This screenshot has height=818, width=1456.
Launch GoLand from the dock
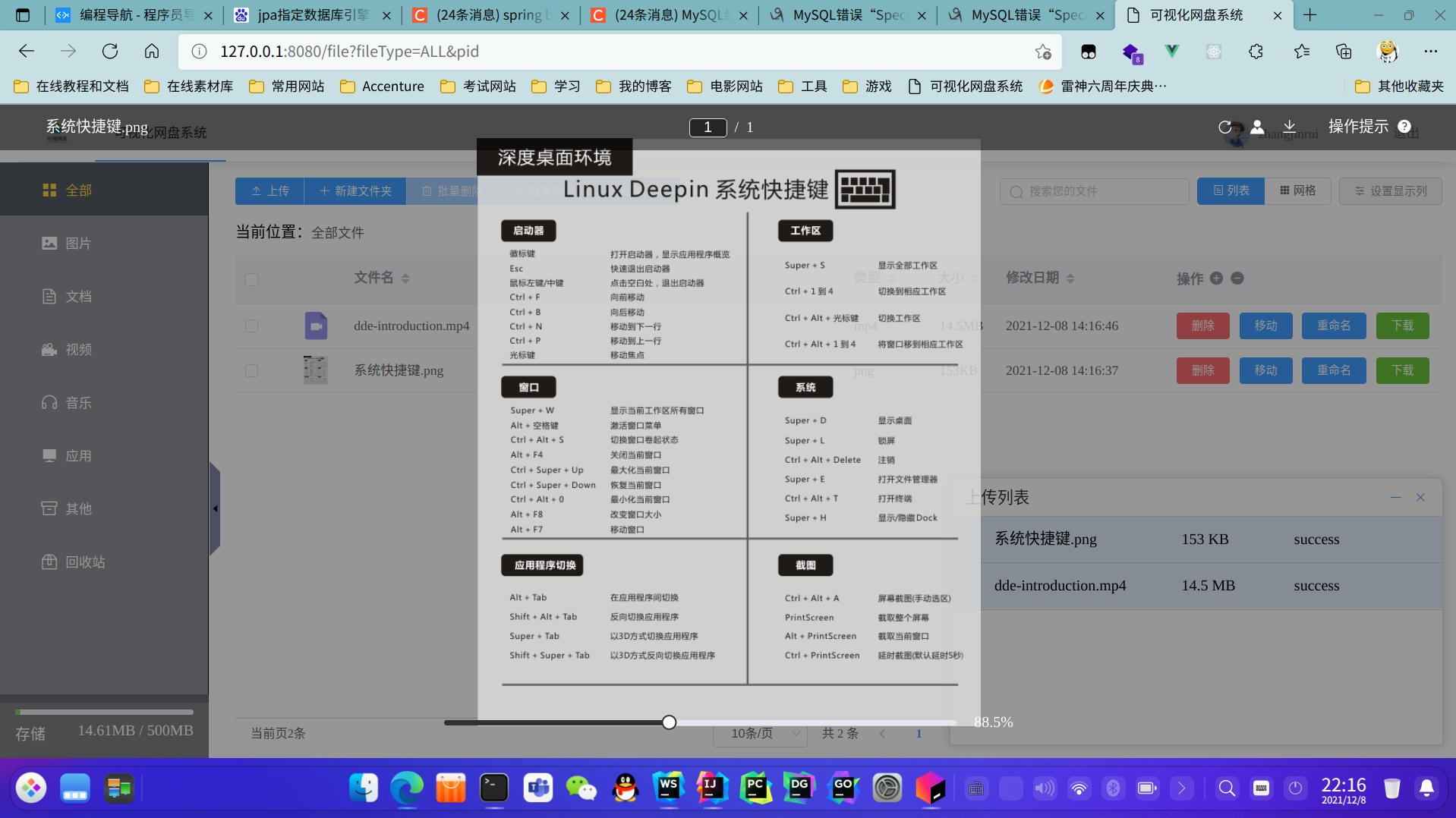(x=843, y=788)
